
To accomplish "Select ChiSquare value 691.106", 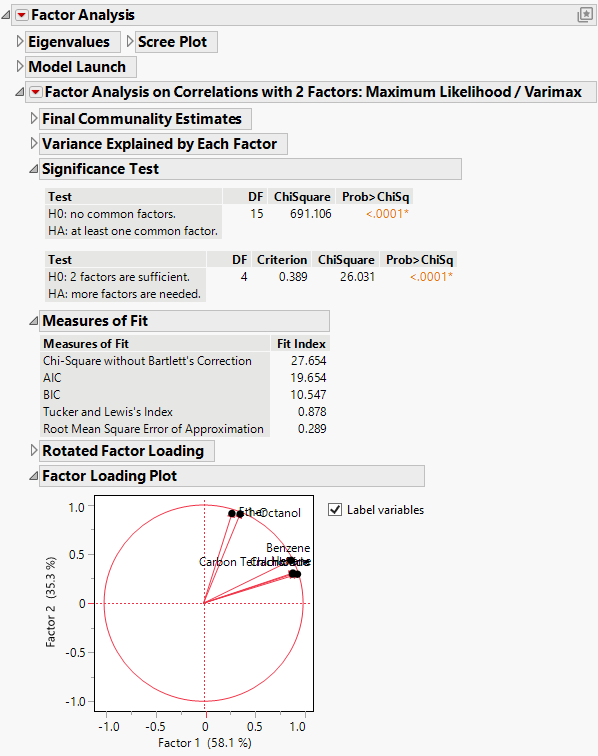I will tap(311, 214).
